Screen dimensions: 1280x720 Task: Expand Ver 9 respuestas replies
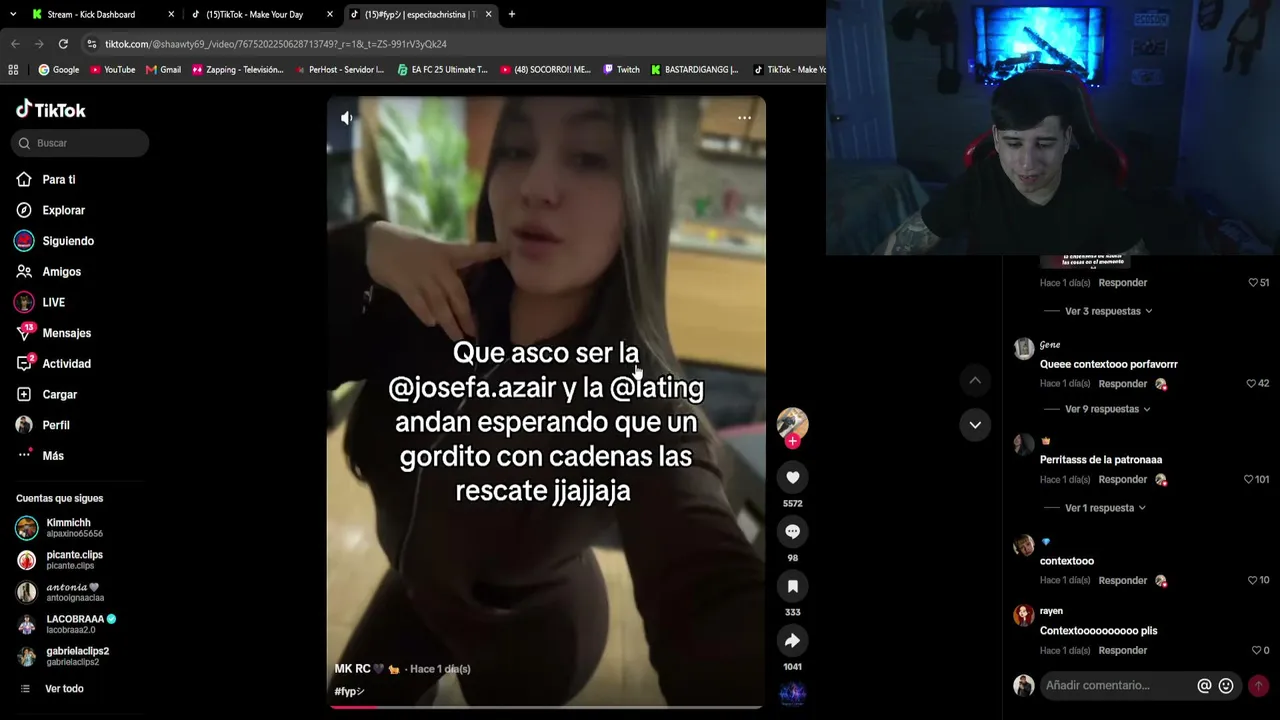click(x=1107, y=409)
